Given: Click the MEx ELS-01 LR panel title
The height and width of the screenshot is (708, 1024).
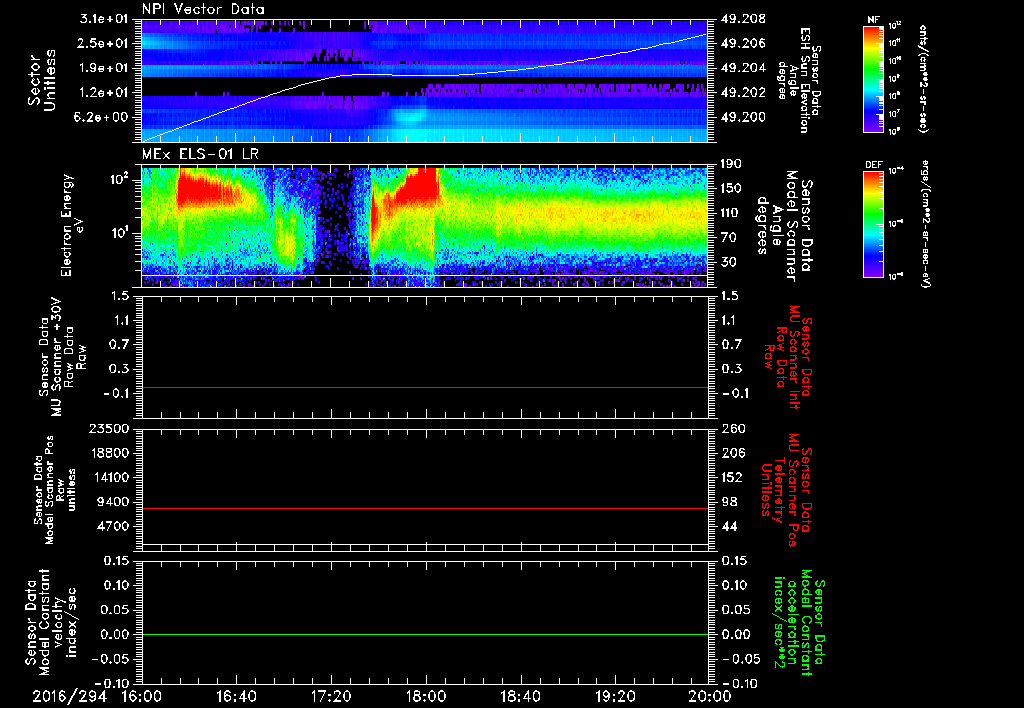Looking at the screenshot, I should [199, 154].
